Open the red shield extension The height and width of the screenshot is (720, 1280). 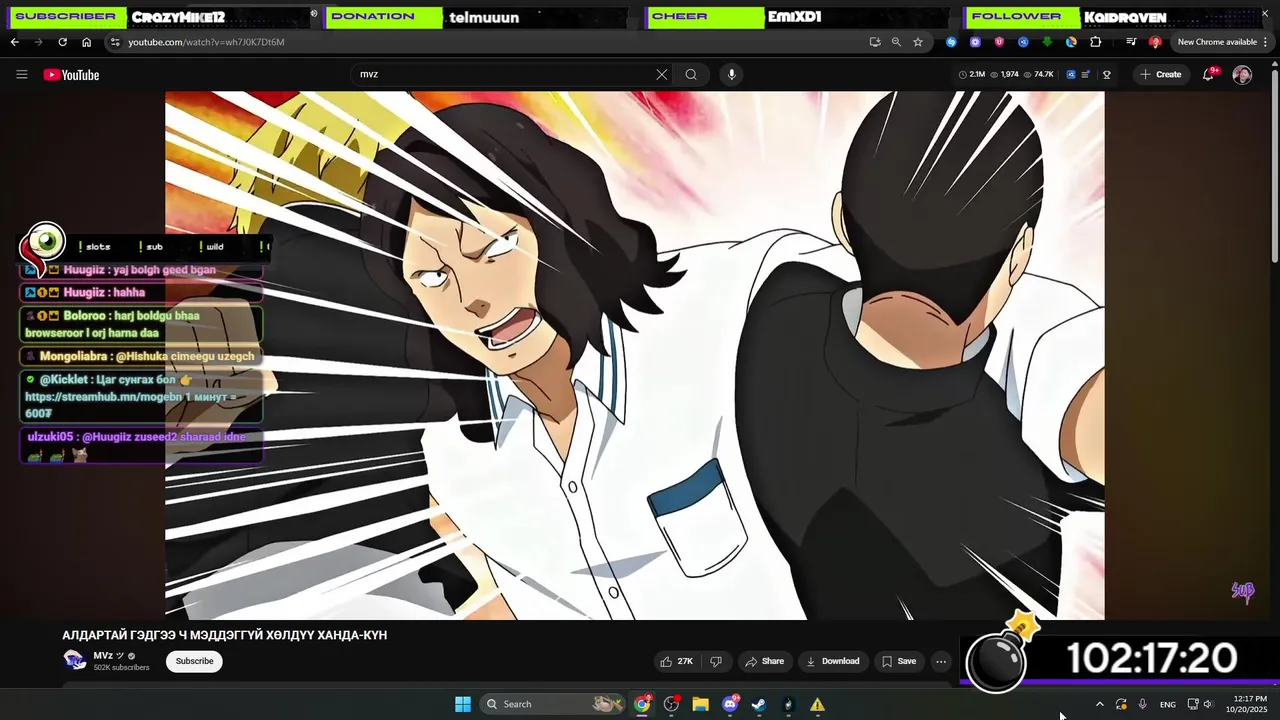999,42
